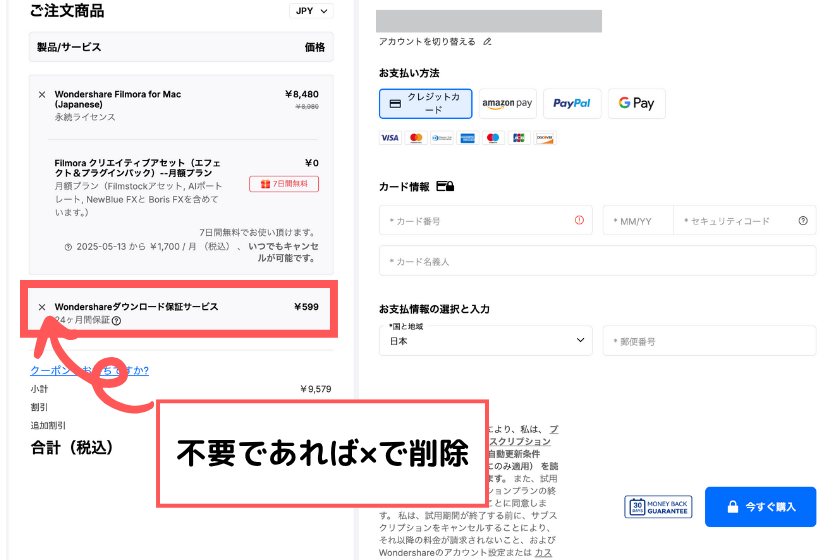This screenshot has width=840, height=560.
Task: Click the 今すぐ購入 button
Action: 760,506
